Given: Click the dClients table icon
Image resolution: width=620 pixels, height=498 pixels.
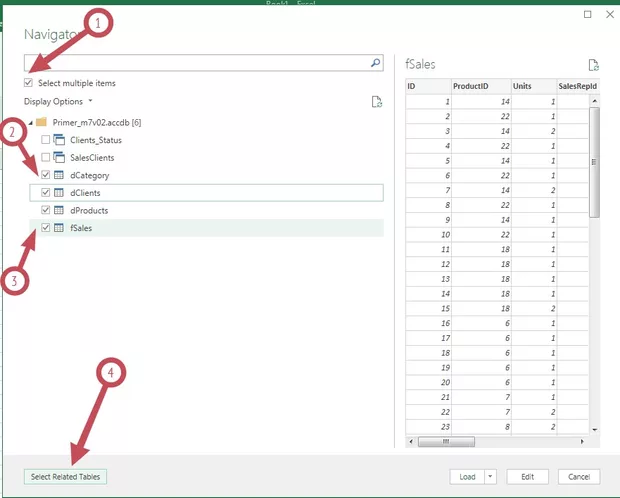Looking at the screenshot, I should 59,193.
